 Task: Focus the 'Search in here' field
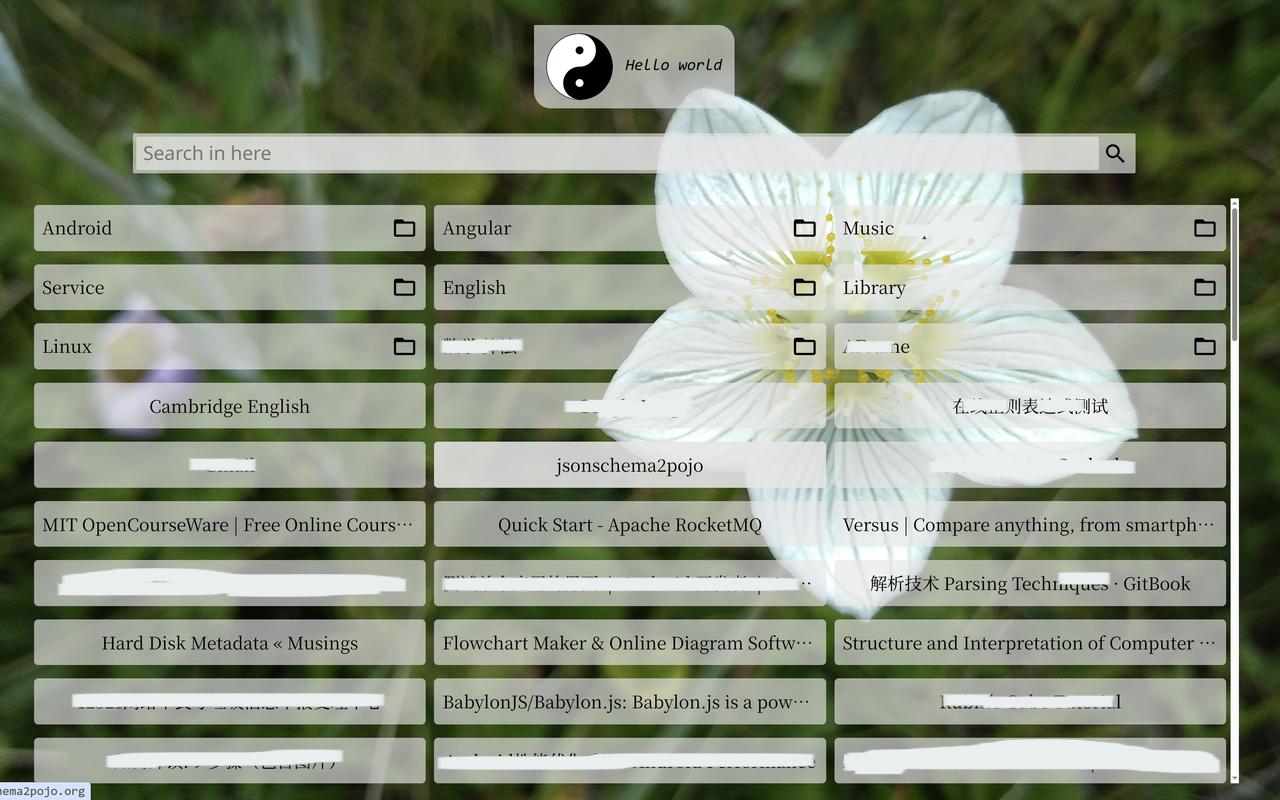[617, 153]
